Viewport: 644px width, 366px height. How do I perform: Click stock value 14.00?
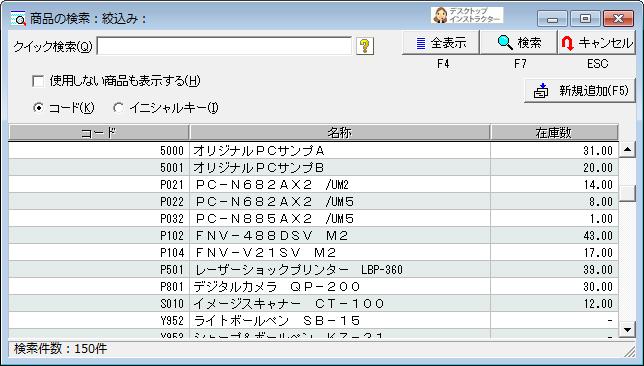598,184
